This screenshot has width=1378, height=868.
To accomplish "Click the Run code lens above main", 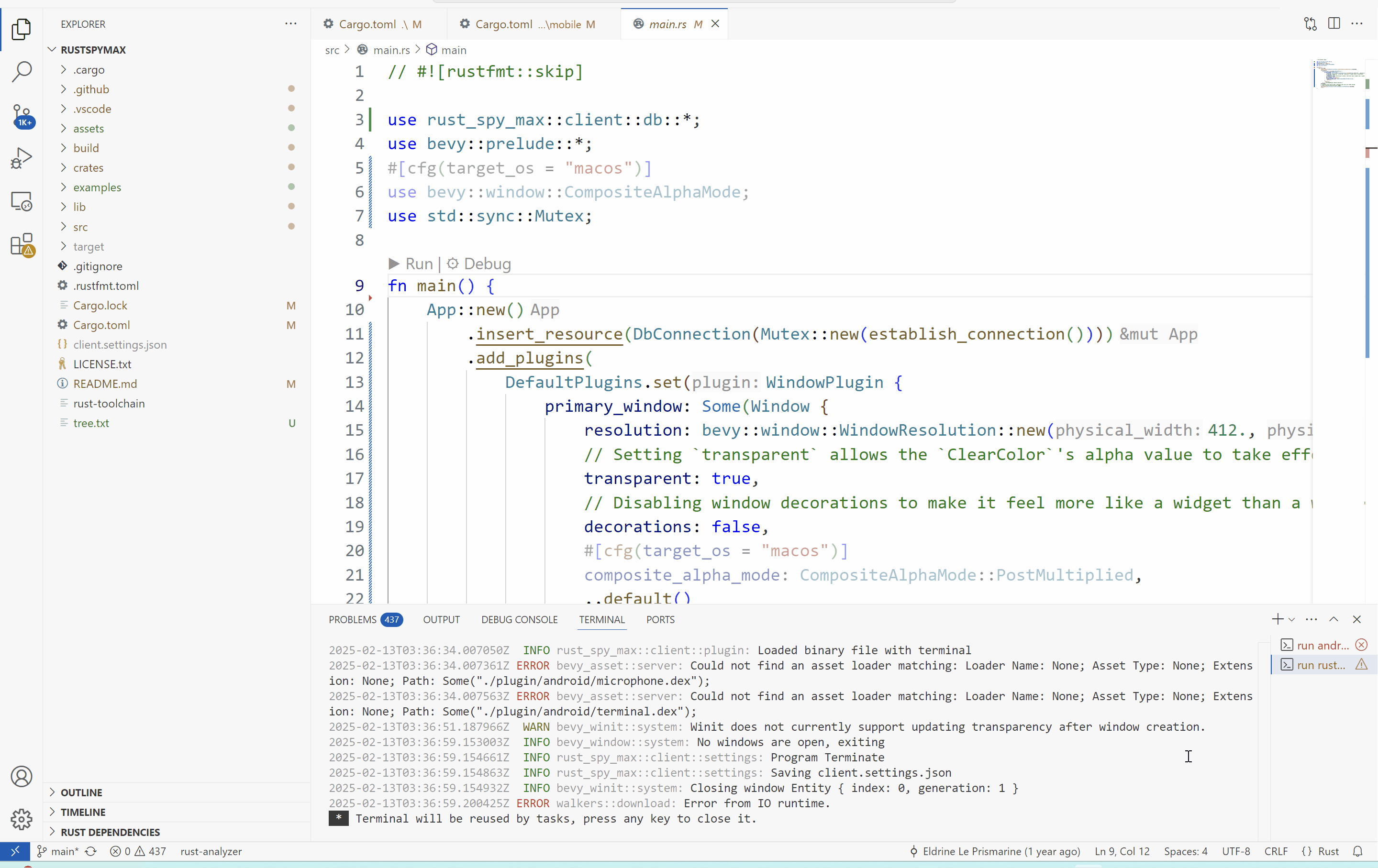I will tap(411, 264).
